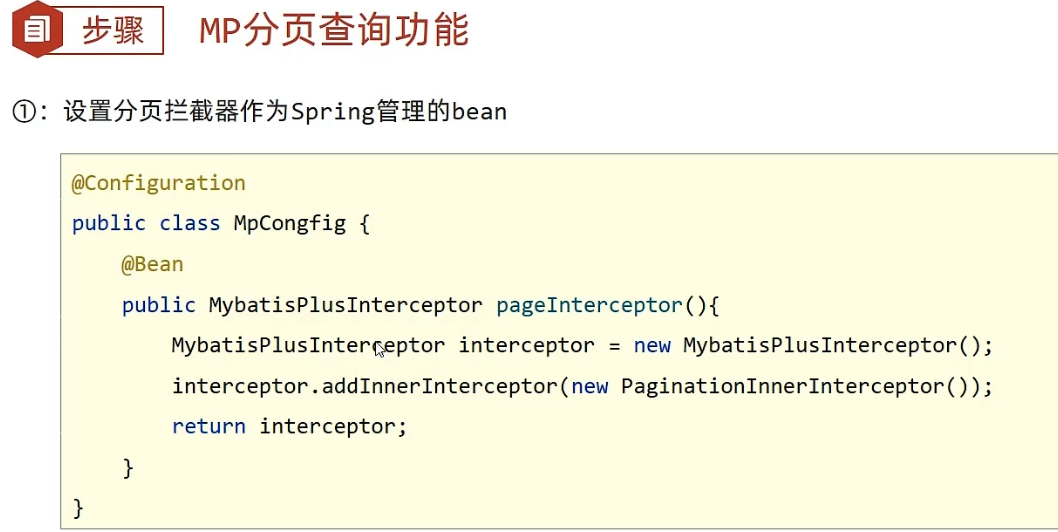Image resolution: width=1058 pixels, height=532 pixels.
Task: Click the MpCongfig class name
Action: [289, 223]
